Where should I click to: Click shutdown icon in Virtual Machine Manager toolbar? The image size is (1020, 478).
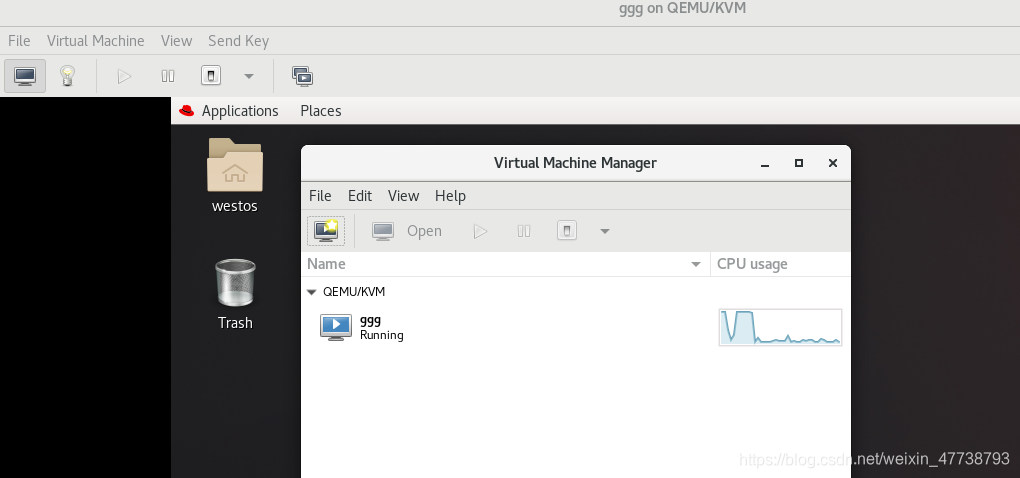point(567,231)
